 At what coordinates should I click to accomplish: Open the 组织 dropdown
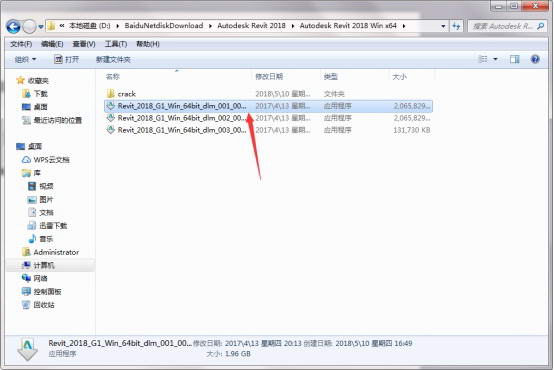coord(25,59)
